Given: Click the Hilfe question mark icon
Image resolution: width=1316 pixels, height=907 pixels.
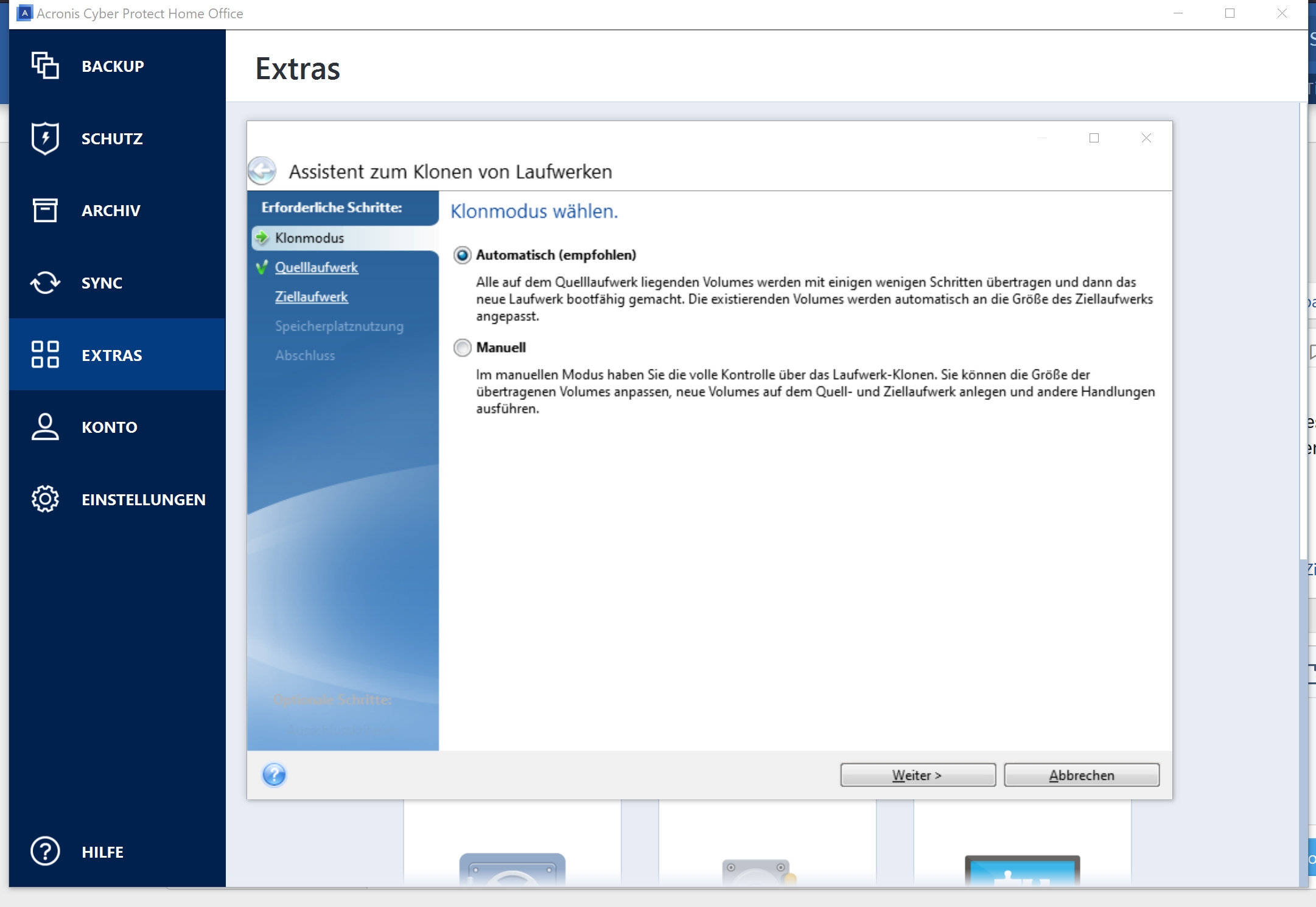Looking at the screenshot, I should 45,851.
